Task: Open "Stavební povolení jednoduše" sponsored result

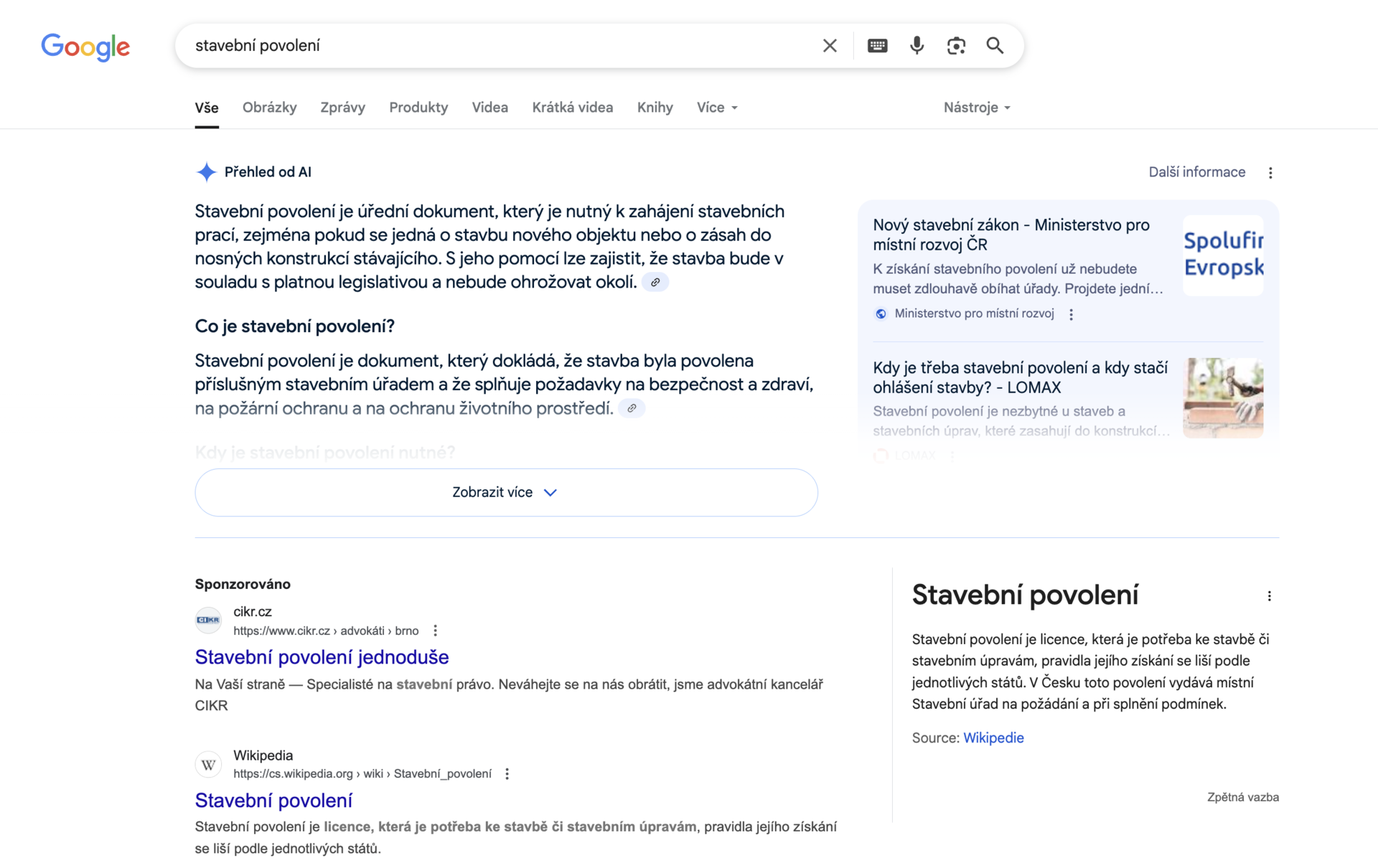Action: (322, 657)
